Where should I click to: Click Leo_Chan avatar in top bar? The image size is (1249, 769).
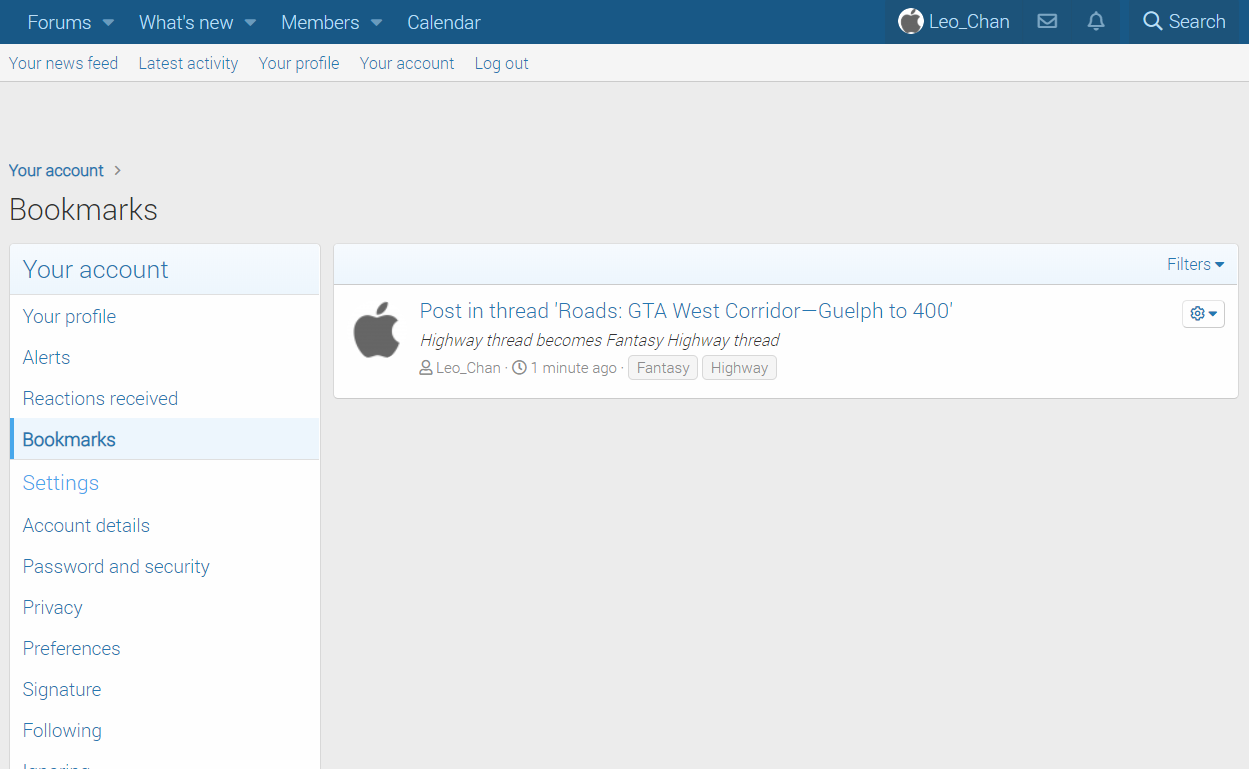[x=910, y=21]
